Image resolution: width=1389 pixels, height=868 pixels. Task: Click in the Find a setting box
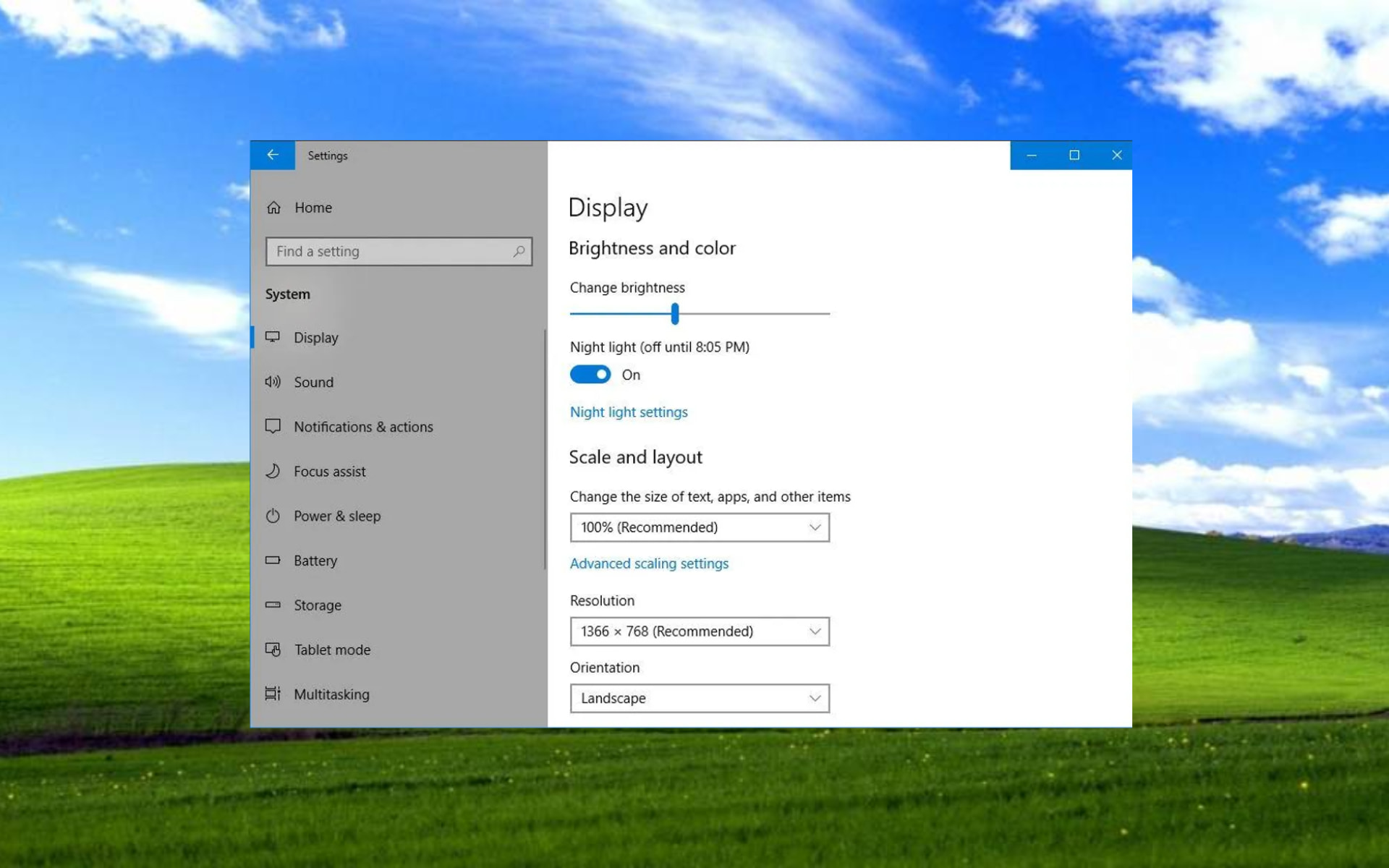[x=399, y=251]
